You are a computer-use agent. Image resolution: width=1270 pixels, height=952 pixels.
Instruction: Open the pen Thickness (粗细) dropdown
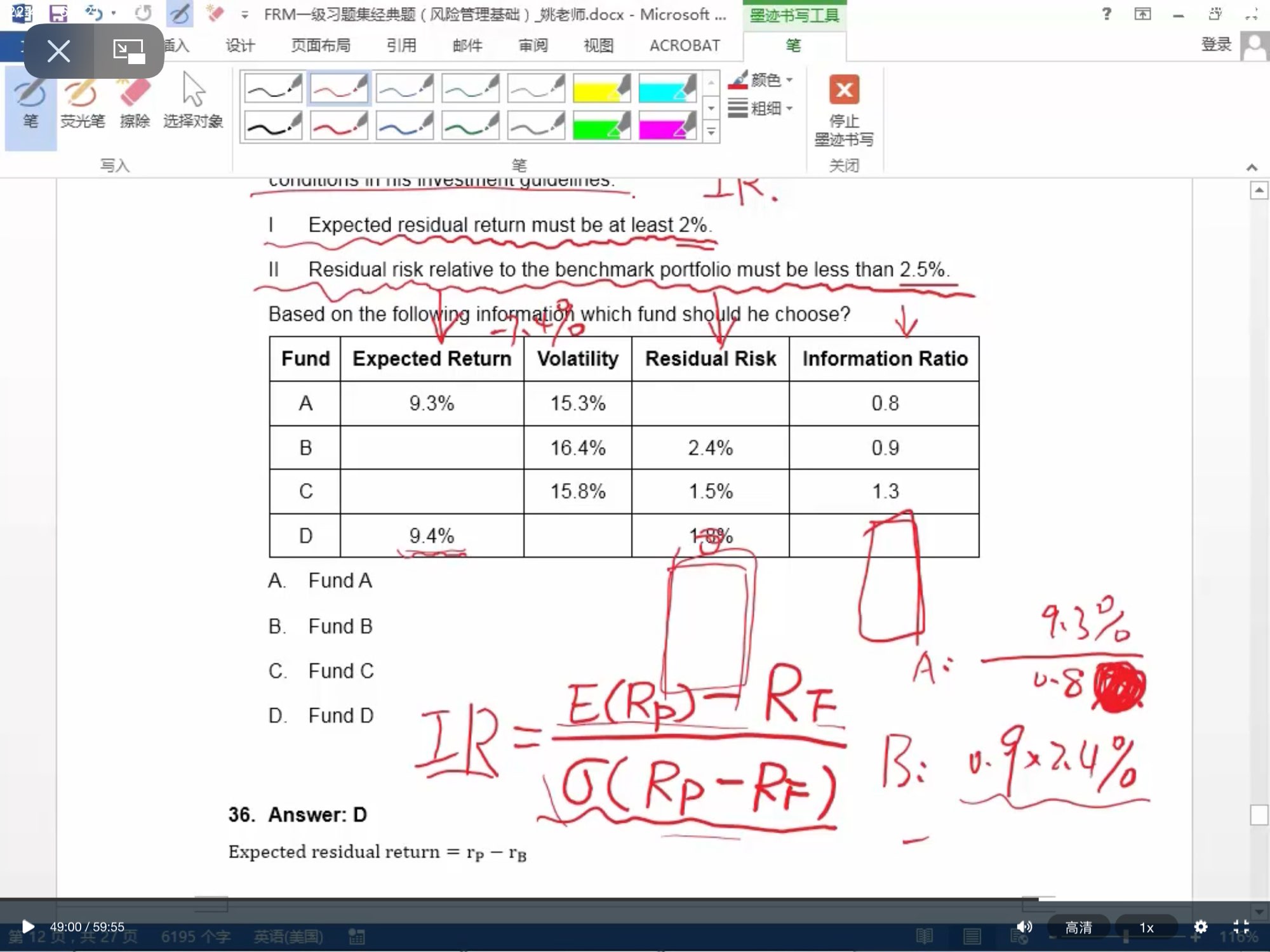tap(765, 109)
